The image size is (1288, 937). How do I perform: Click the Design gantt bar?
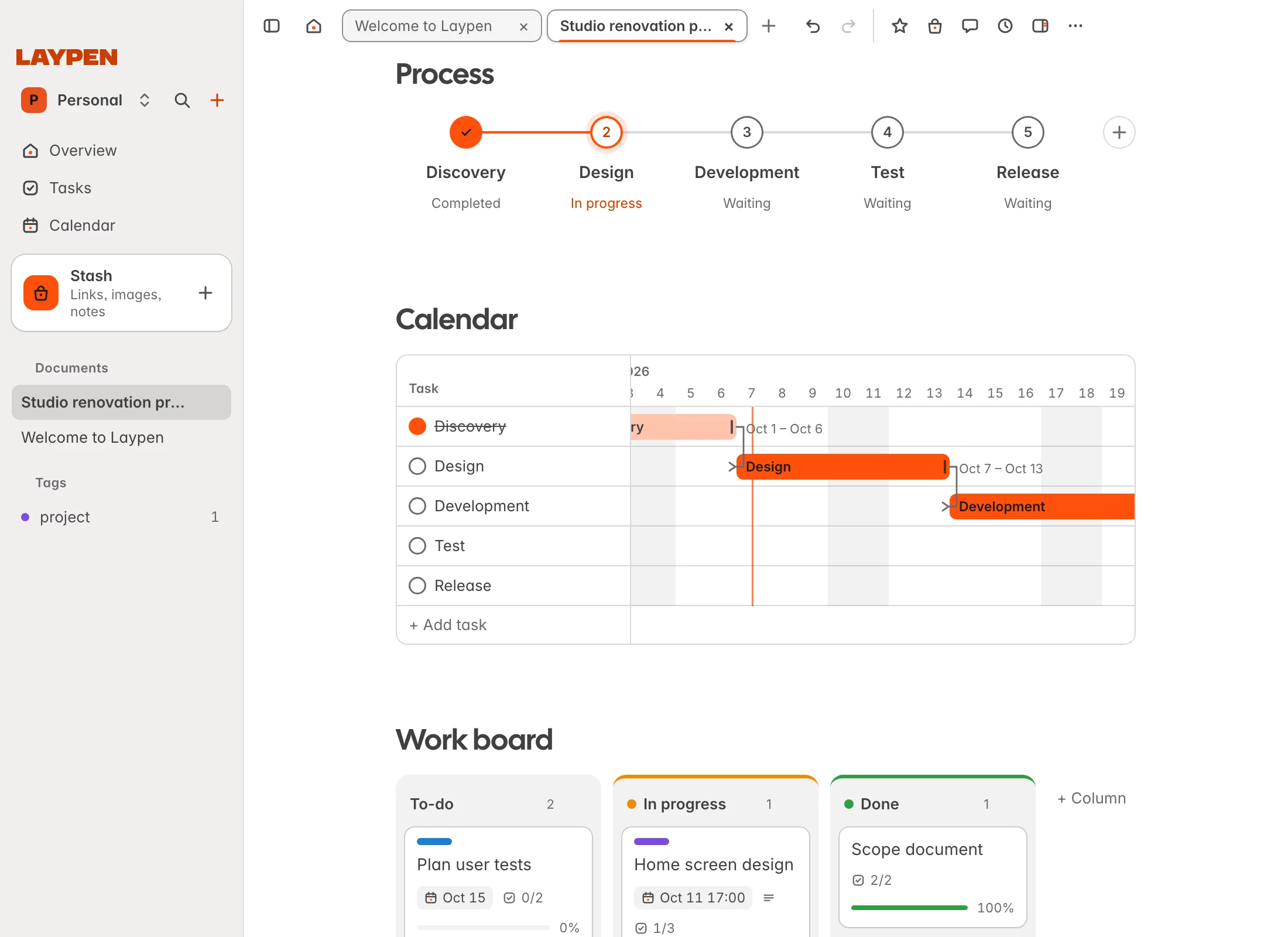tap(843, 467)
